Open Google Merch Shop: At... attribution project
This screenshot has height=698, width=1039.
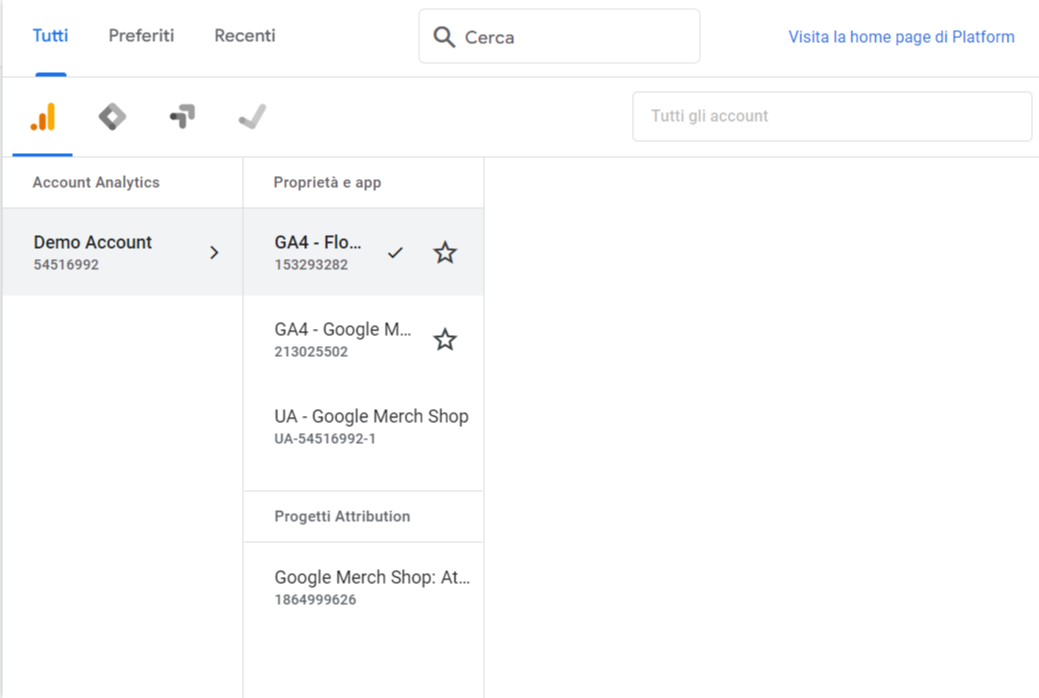coord(363,587)
